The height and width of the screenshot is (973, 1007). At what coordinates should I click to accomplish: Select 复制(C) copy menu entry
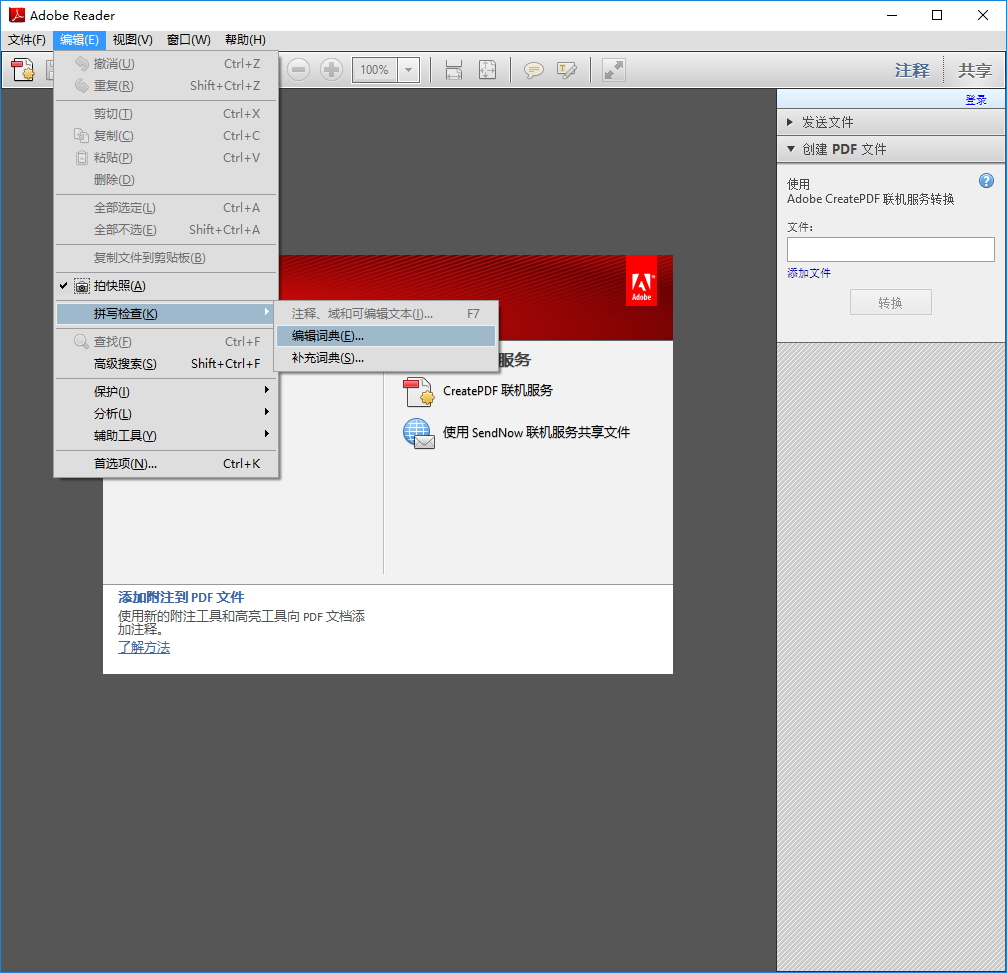coord(166,136)
